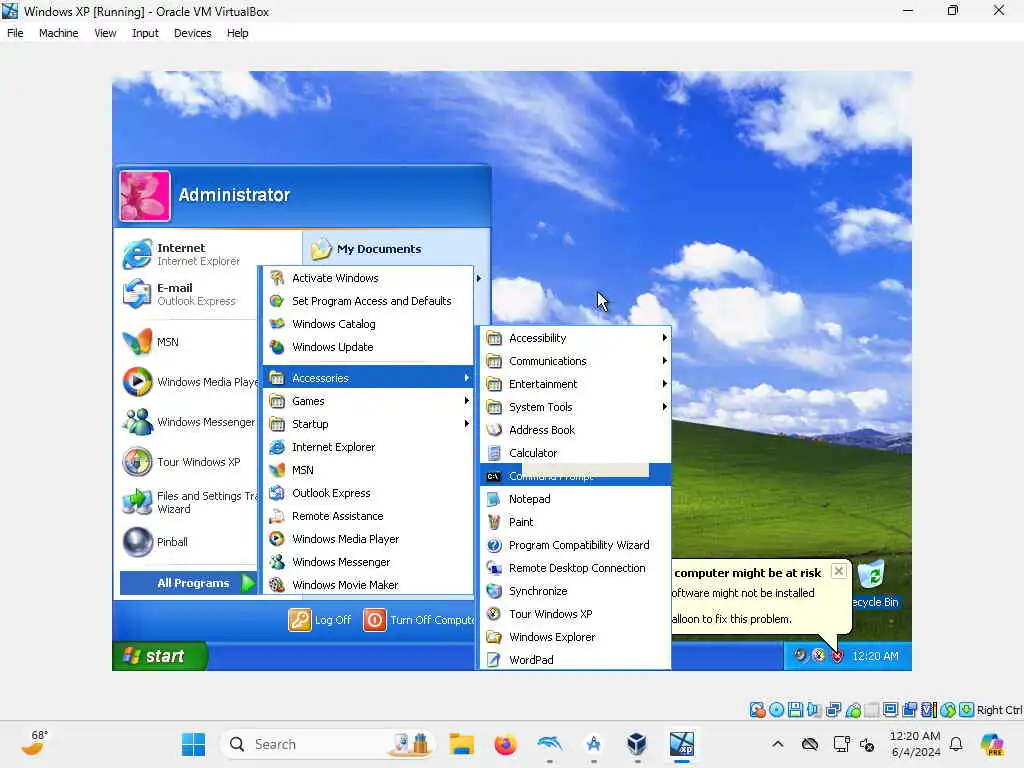Screen dimensions: 1024x768
Task: Open VirtualBox Manager cube taskbar icon
Action: [637, 744]
